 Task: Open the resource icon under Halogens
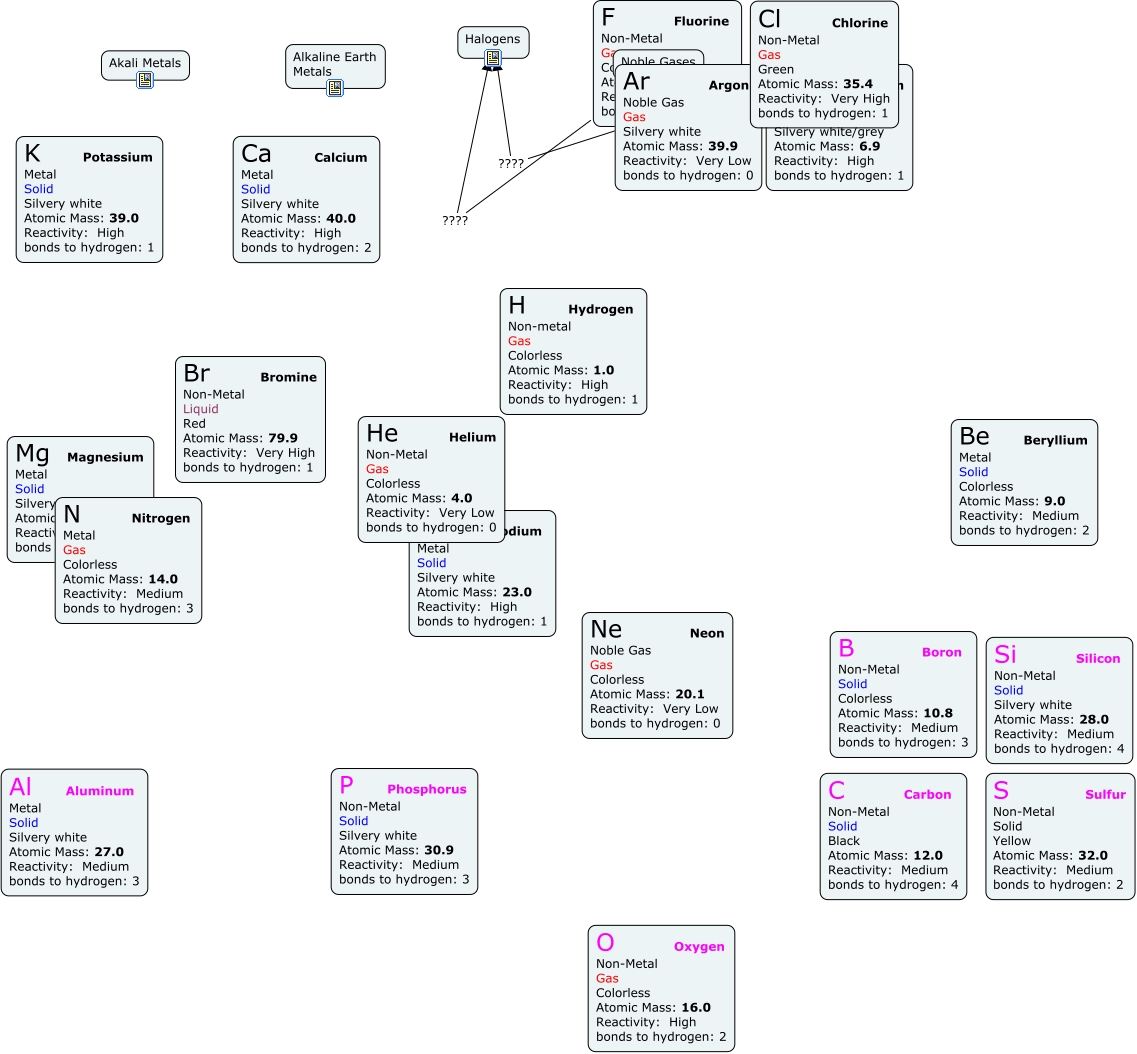[x=492, y=58]
